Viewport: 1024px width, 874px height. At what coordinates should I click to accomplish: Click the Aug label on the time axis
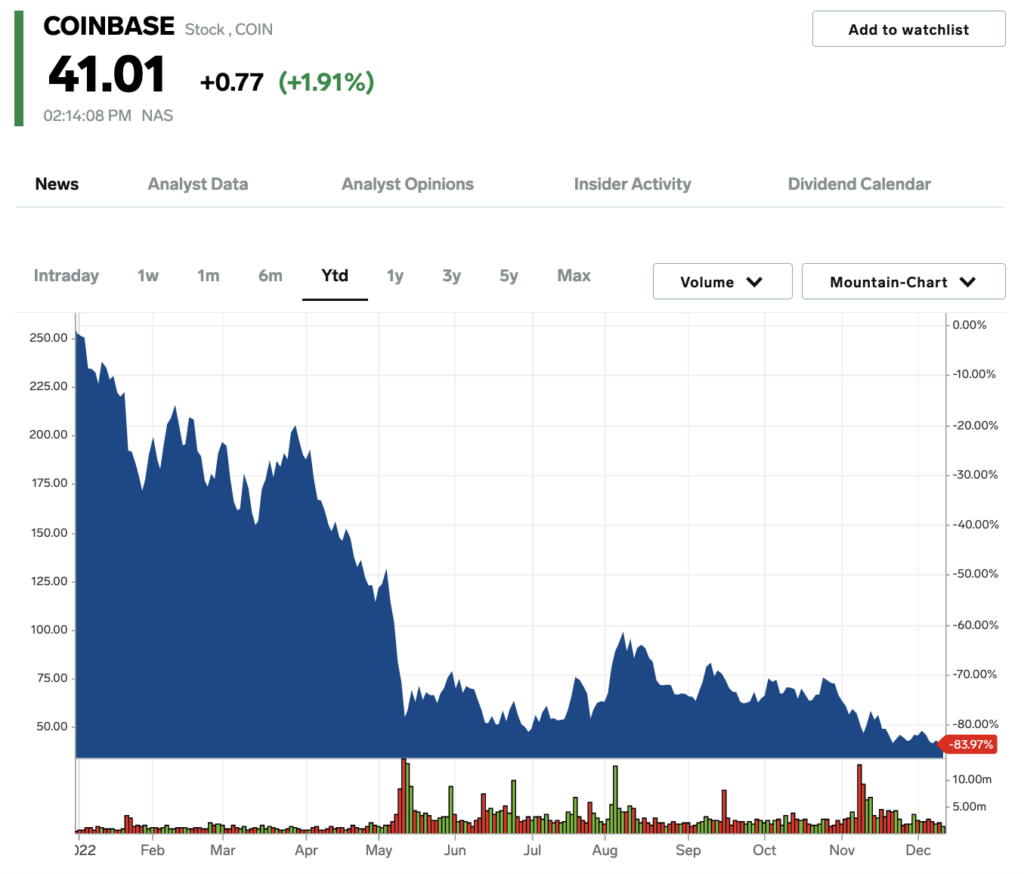[x=605, y=850]
